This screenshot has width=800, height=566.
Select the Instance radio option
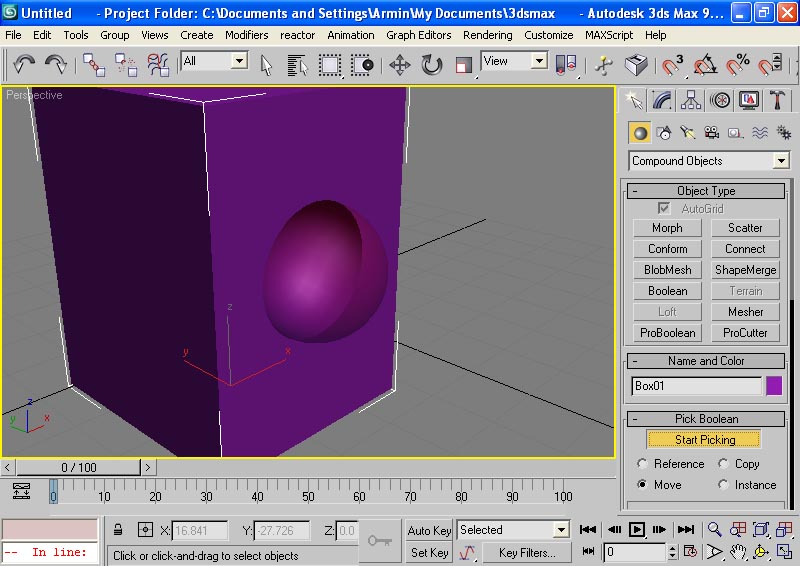(x=723, y=485)
